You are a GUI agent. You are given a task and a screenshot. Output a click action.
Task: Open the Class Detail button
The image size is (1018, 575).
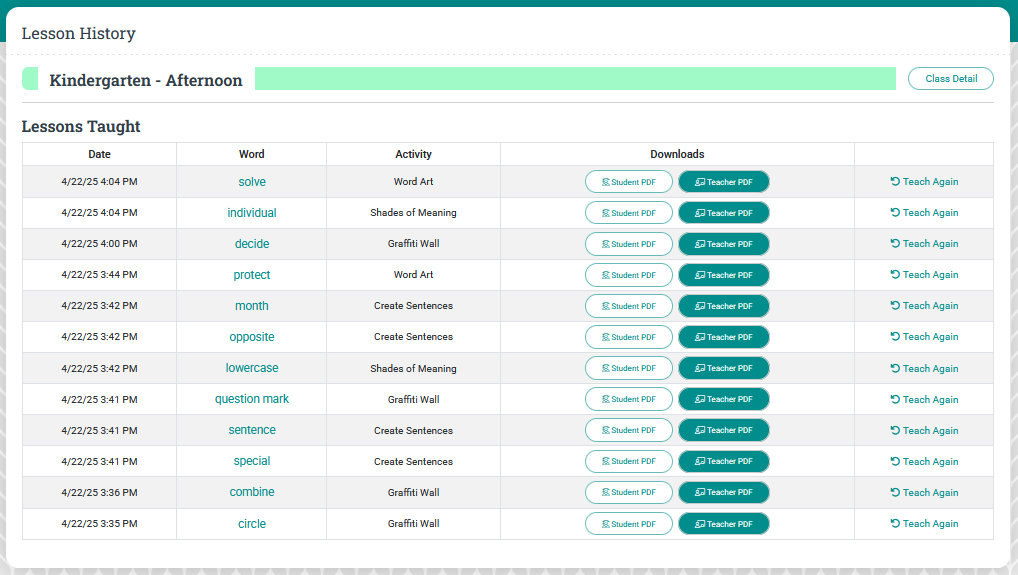click(950, 79)
